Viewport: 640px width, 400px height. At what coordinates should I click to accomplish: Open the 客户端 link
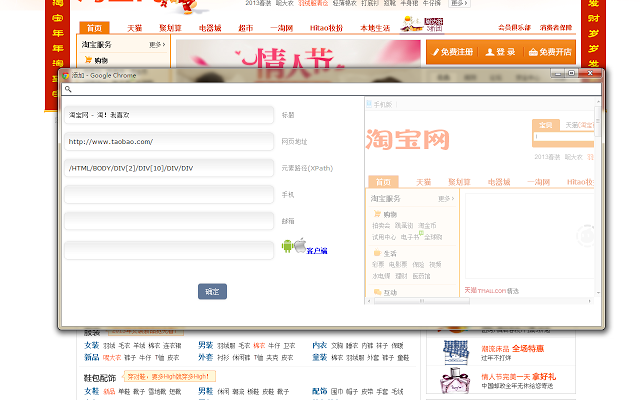coord(317,251)
